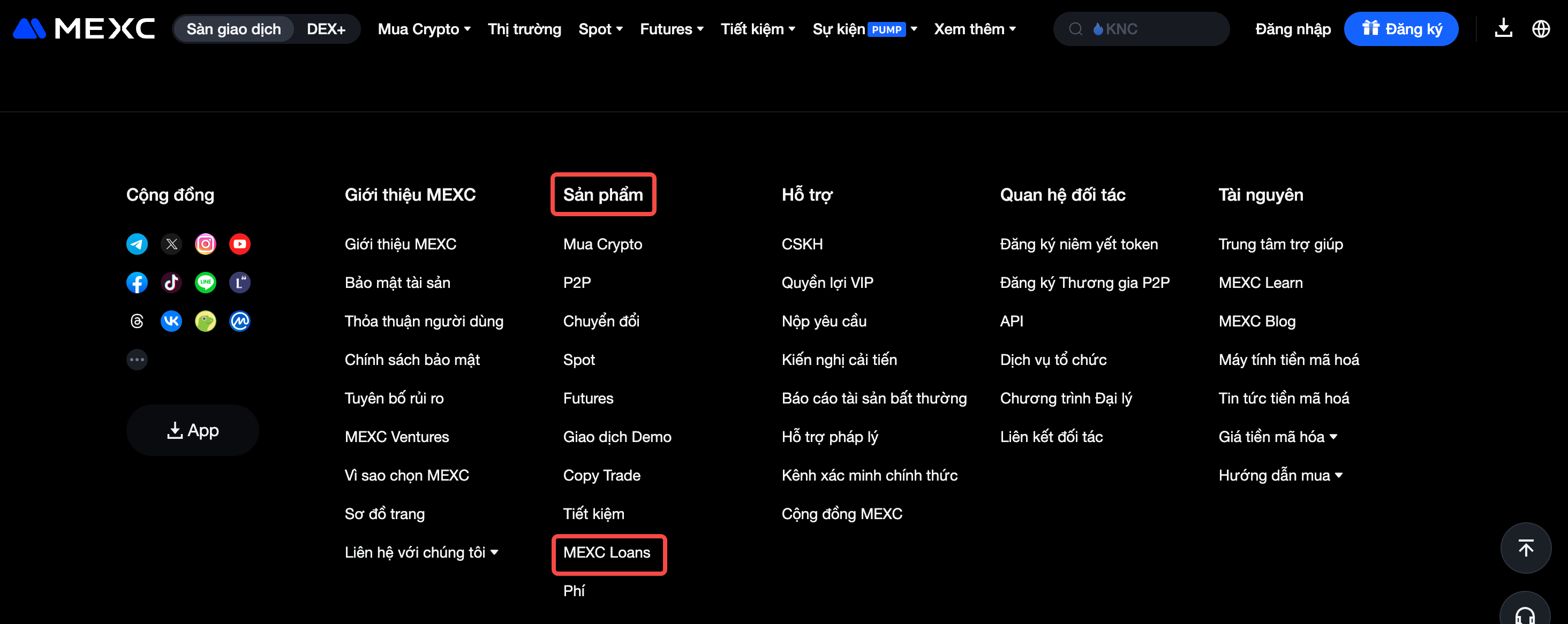Focus the KNC search field
Image resolution: width=1568 pixels, height=624 pixels.
click(1141, 28)
